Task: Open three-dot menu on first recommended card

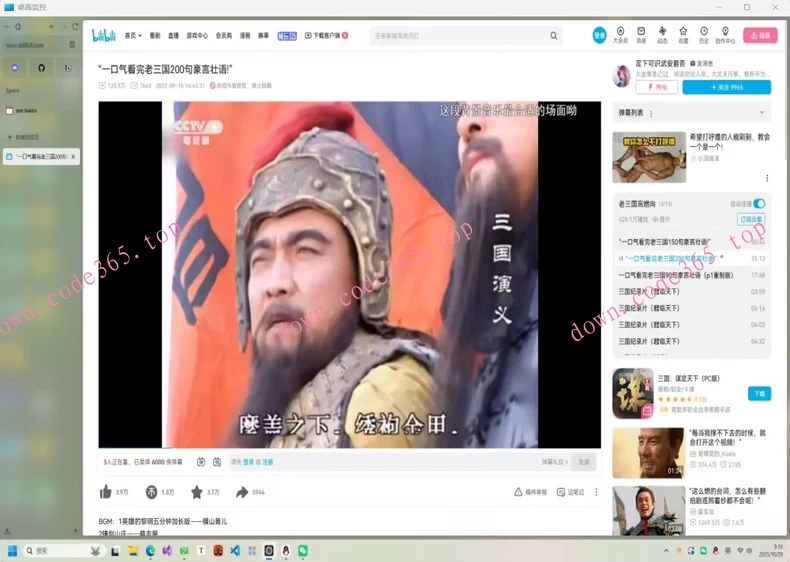Action: 767,178
